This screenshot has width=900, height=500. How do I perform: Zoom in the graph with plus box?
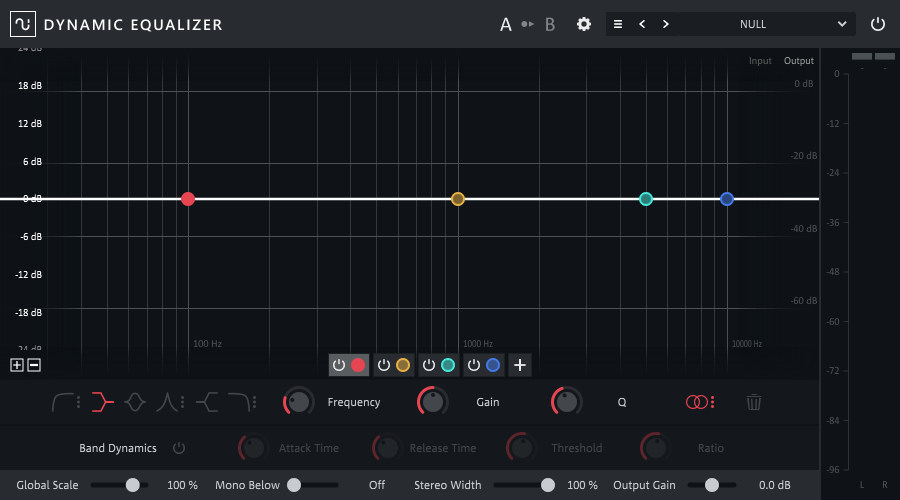pyautogui.click(x=17, y=365)
